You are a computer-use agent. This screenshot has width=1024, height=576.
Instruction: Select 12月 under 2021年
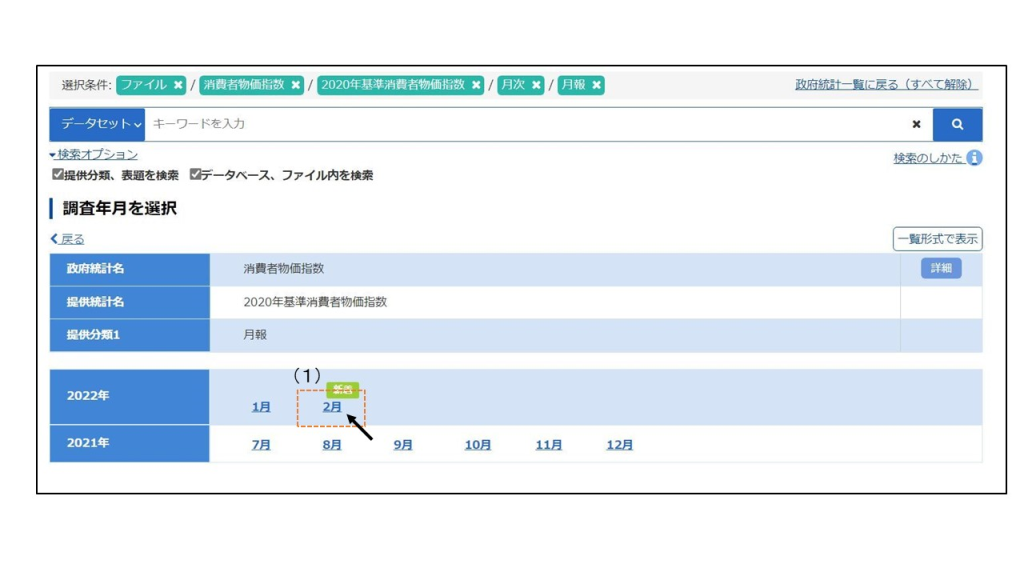621,445
